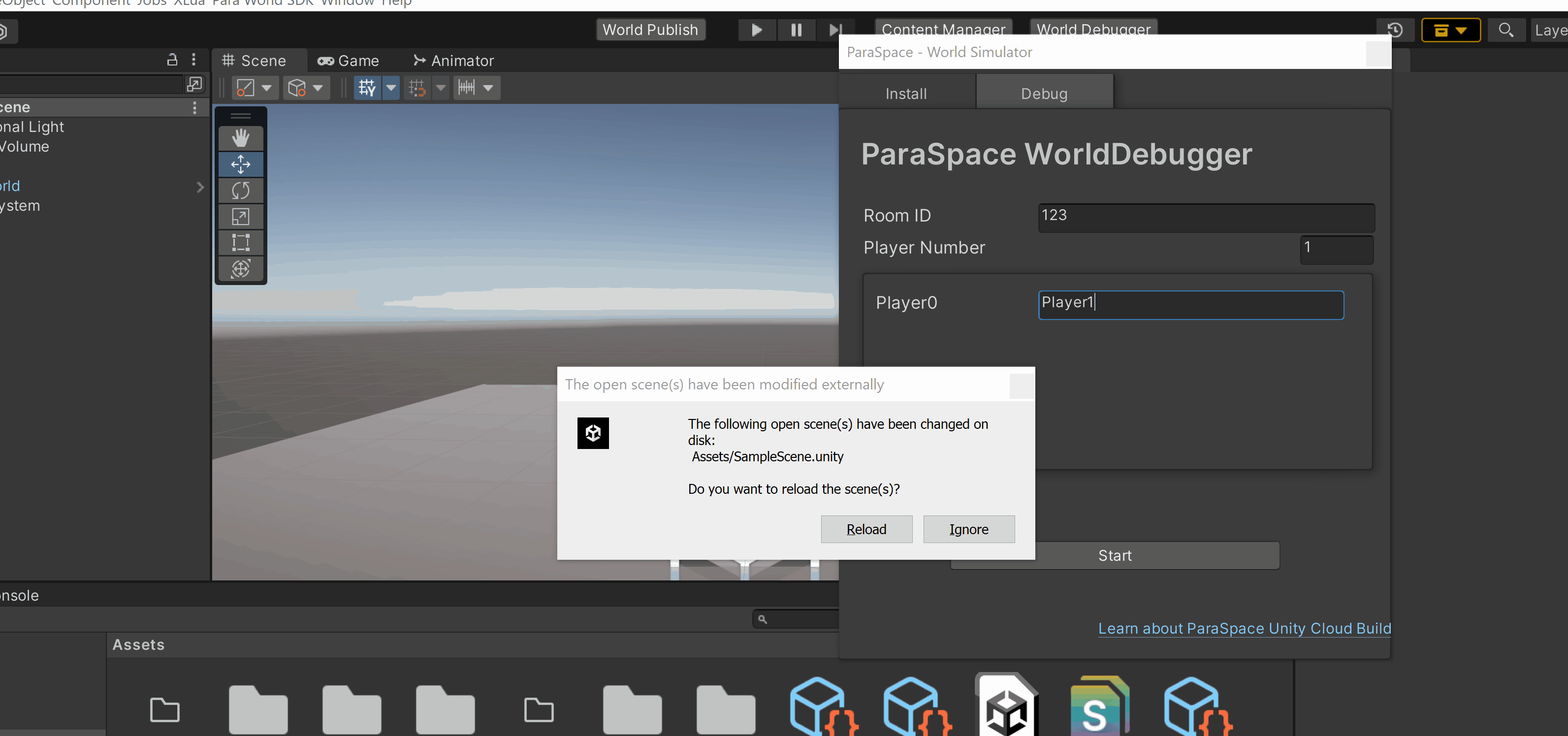Switch to the Install tab
The width and height of the screenshot is (1568, 736).
[x=906, y=94]
